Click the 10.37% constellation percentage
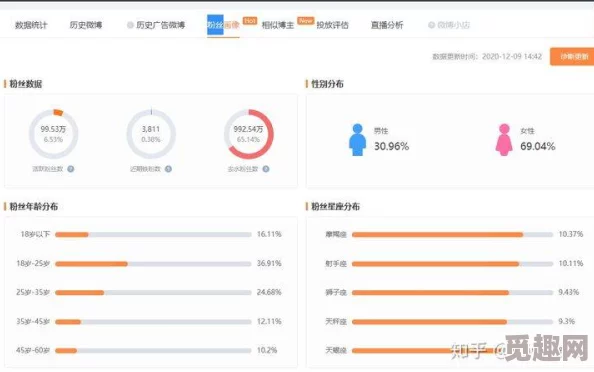Viewport: 594px width, 372px height. click(571, 234)
